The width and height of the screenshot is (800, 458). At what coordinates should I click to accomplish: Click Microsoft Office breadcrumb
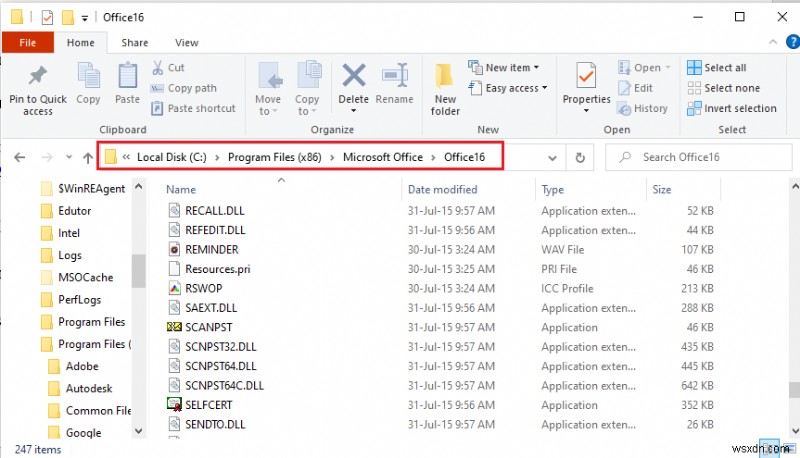point(383,157)
